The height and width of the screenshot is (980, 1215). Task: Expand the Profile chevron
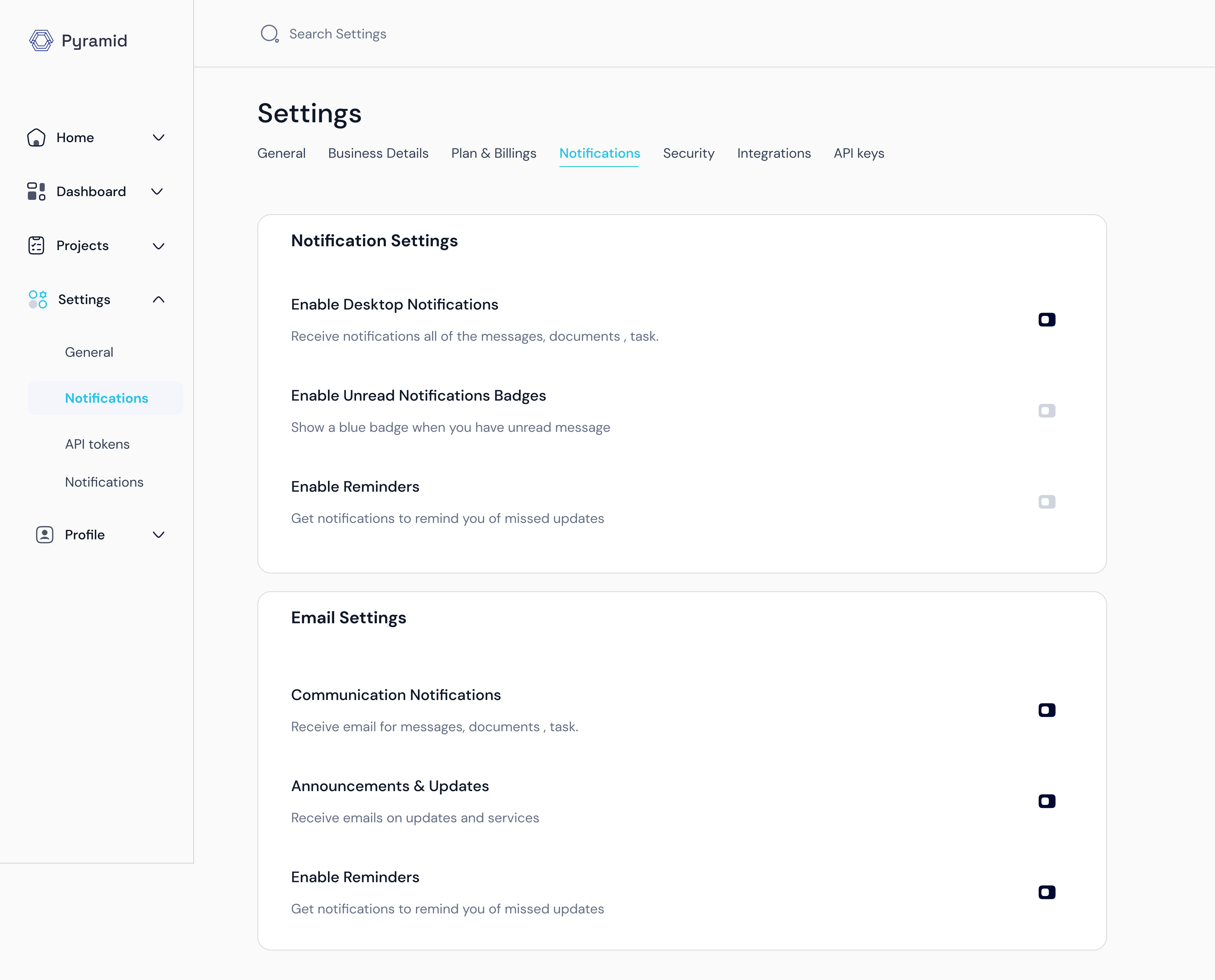(x=159, y=535)
